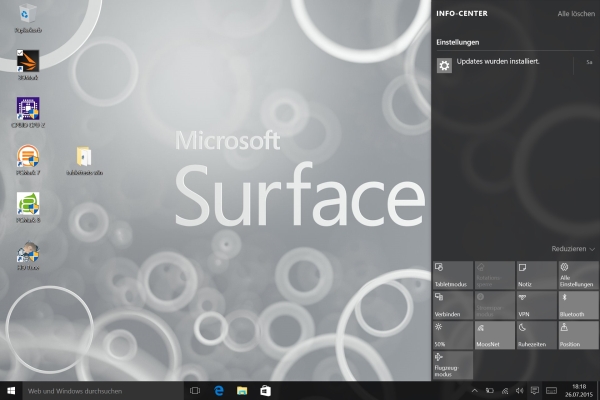This screenshot has width=600, height=400.
Task: Click the Verbinden quick action tile
Action: click(453, 305)
